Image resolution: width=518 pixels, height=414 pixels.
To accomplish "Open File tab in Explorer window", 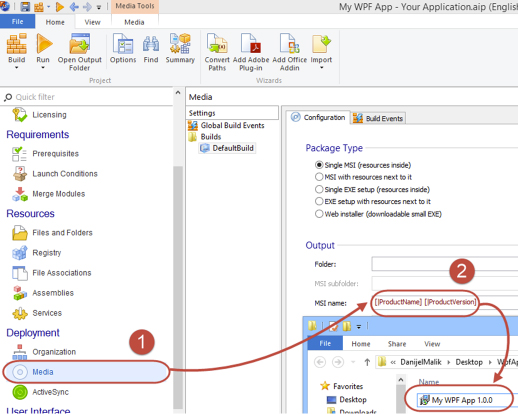I will (x=325, y=343).
